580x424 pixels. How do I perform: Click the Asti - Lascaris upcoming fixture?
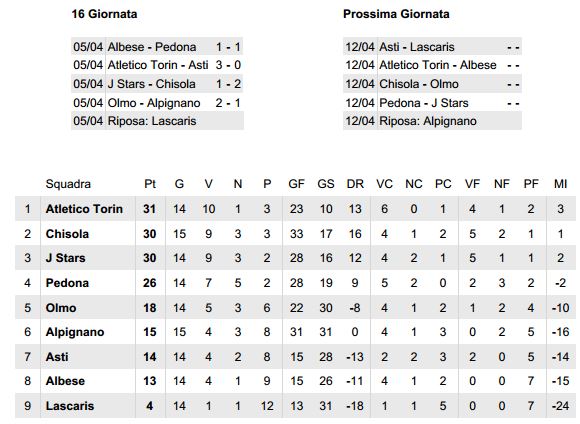tap(432, 47)
